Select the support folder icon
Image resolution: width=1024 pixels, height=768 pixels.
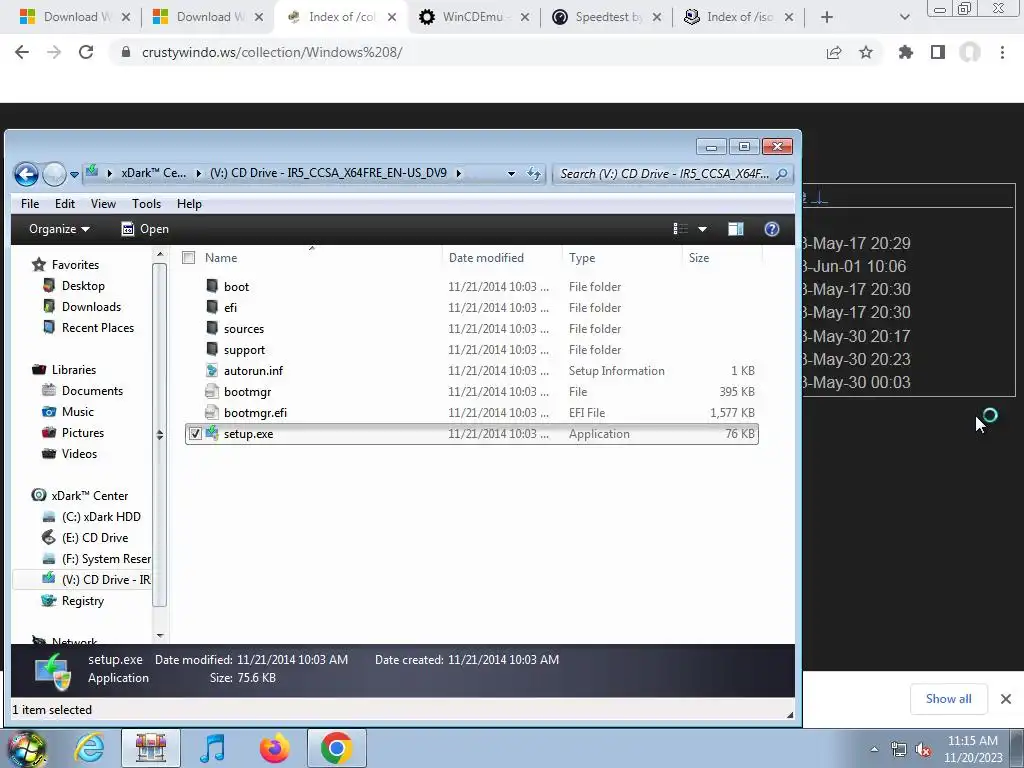[x=212, y=349]
